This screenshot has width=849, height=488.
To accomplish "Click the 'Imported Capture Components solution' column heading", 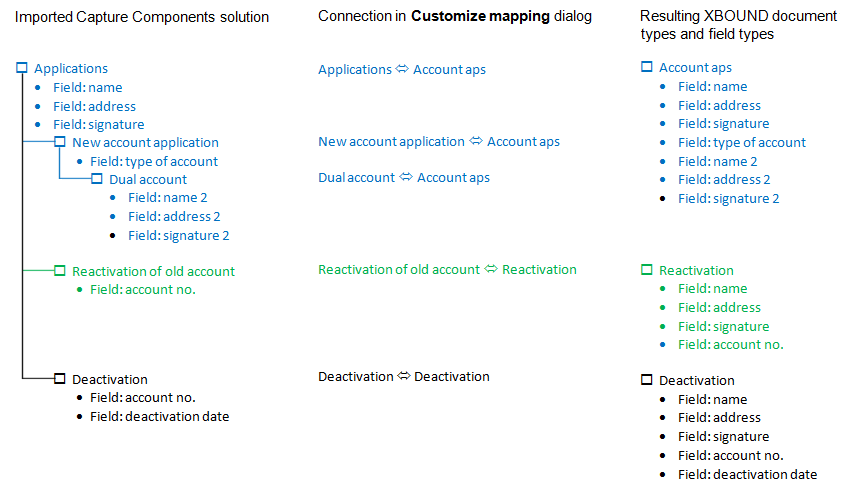I will (141, 17).
